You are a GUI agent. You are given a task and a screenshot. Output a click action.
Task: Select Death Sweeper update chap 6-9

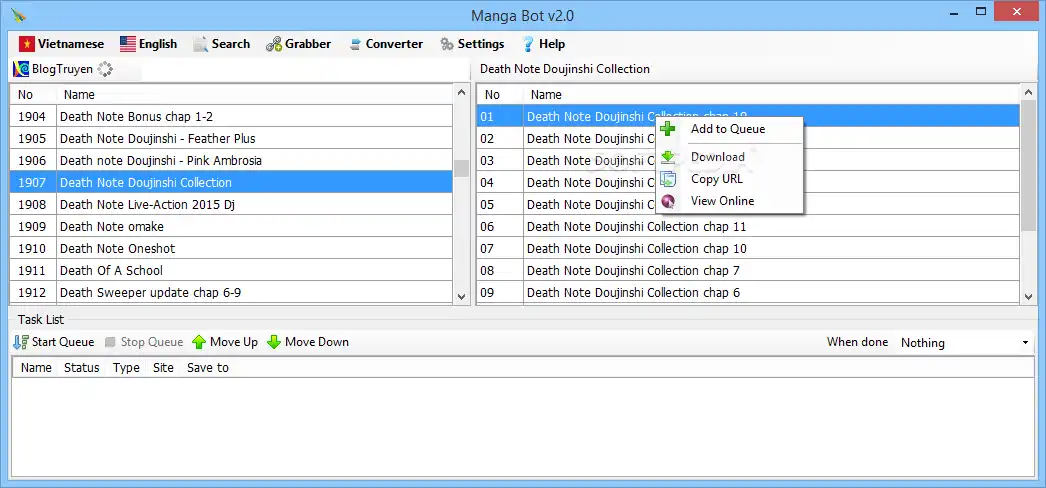tap(231, 293)
